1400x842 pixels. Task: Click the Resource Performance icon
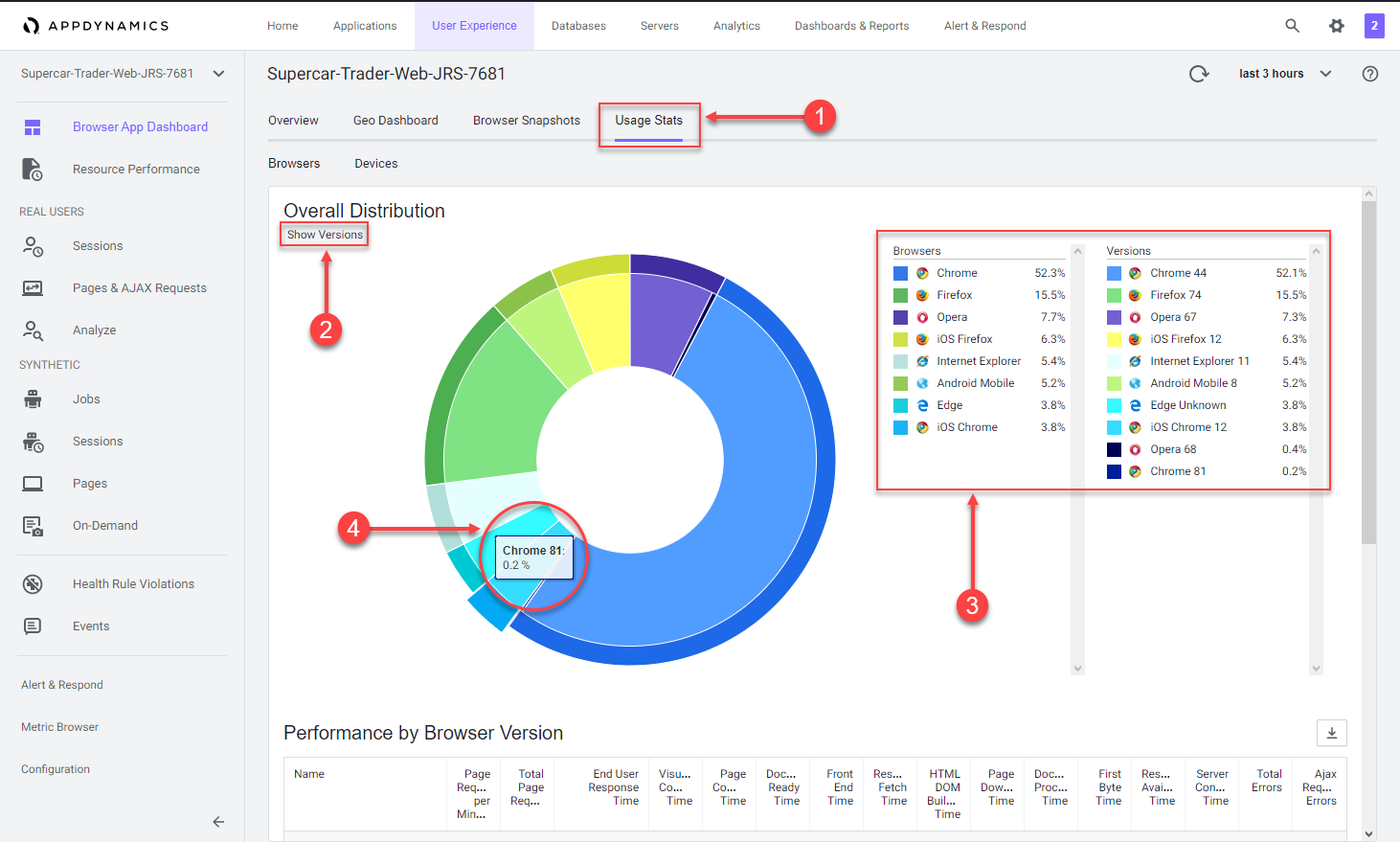point(33,170)
